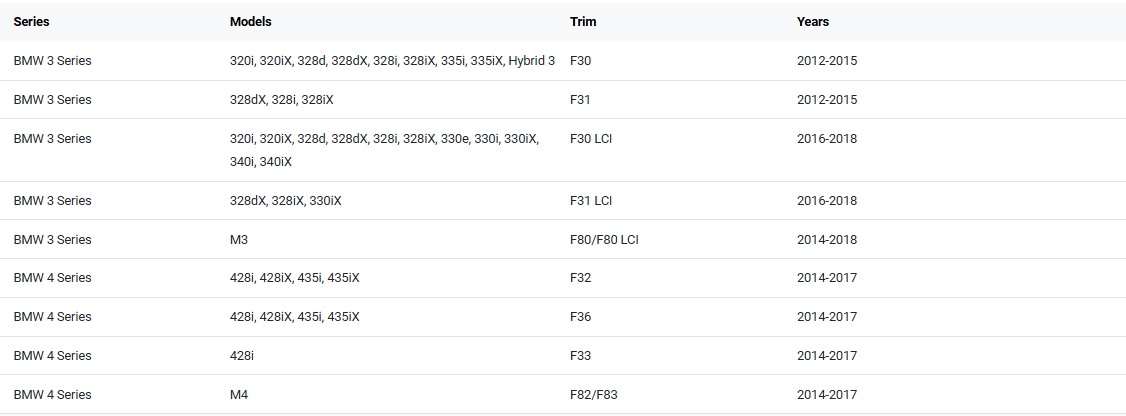Click the Series column header
The width and height of the screenshot is (1126, 416).
click(x=32, y=21)
